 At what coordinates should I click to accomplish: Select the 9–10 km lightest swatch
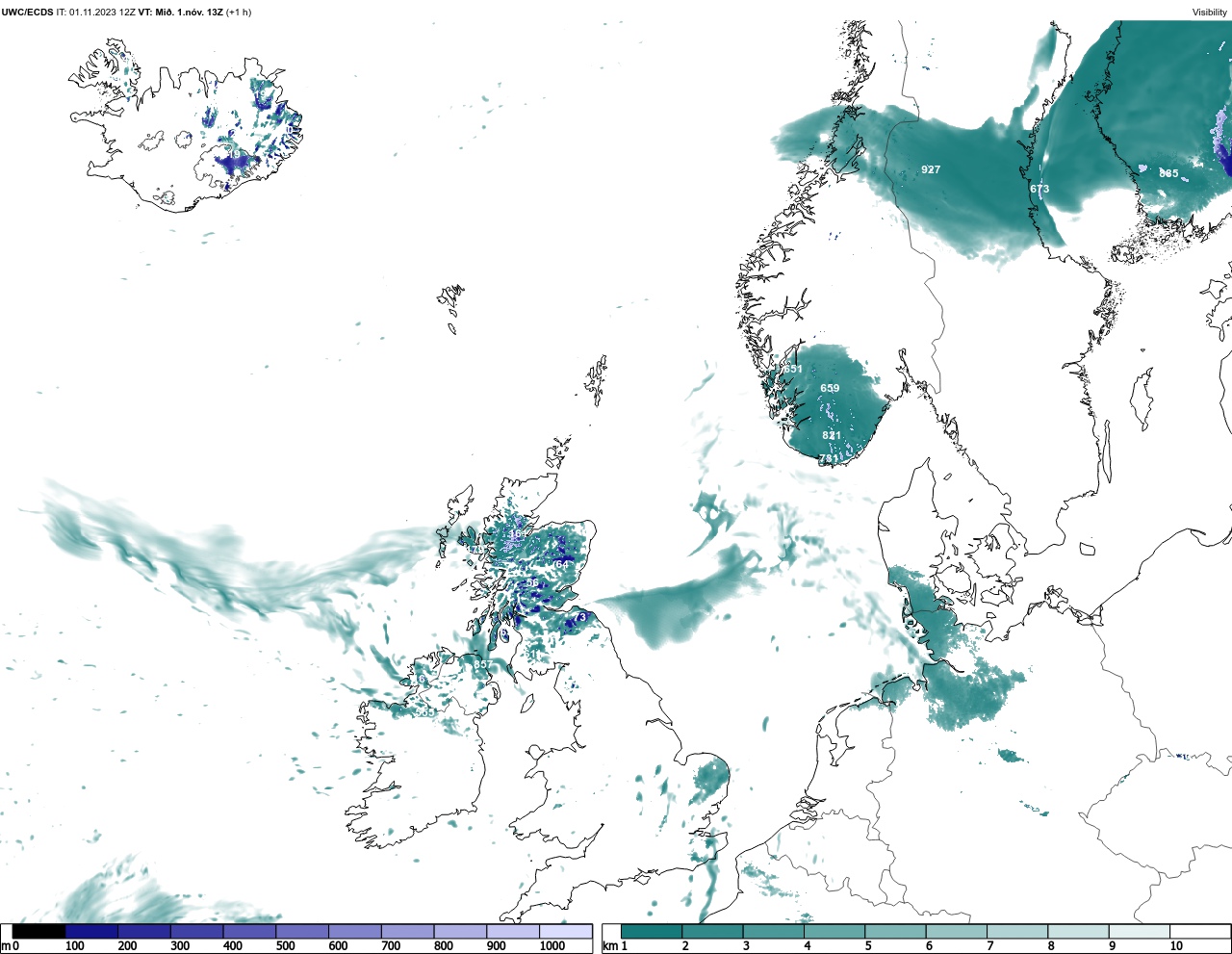[1139, 931]
